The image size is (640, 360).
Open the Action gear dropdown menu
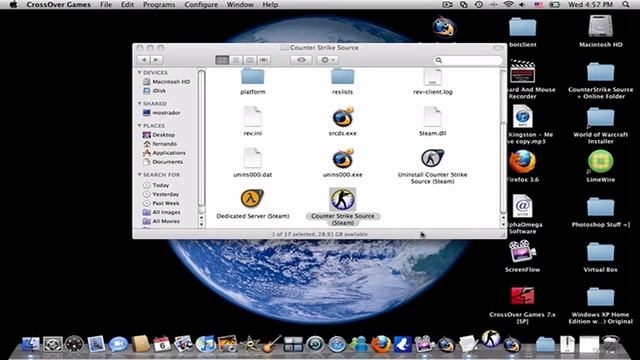pos(328,60)
